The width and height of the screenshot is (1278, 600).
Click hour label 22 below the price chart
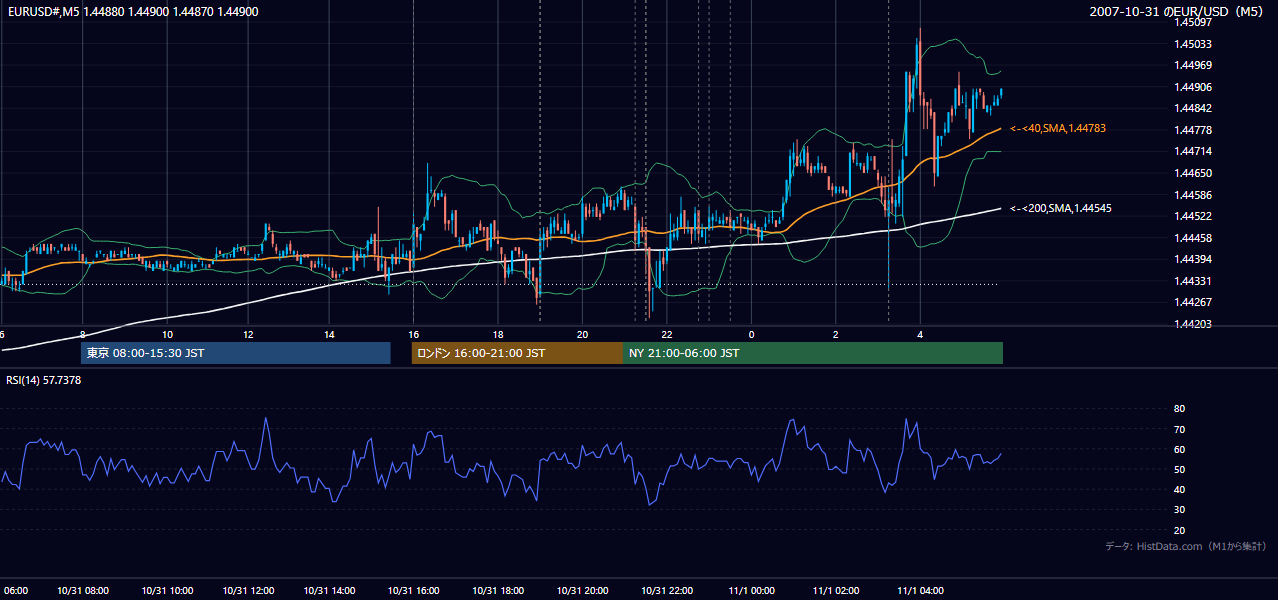666,334
